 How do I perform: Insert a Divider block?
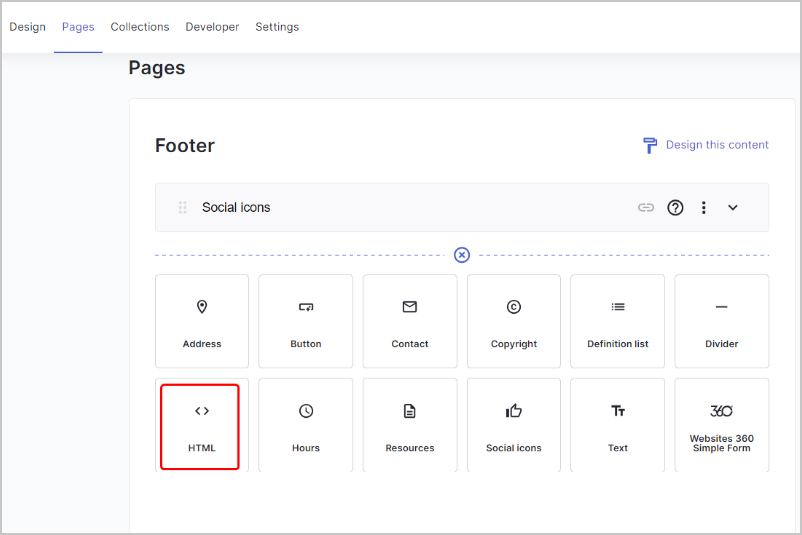click(x=721, y=321)
